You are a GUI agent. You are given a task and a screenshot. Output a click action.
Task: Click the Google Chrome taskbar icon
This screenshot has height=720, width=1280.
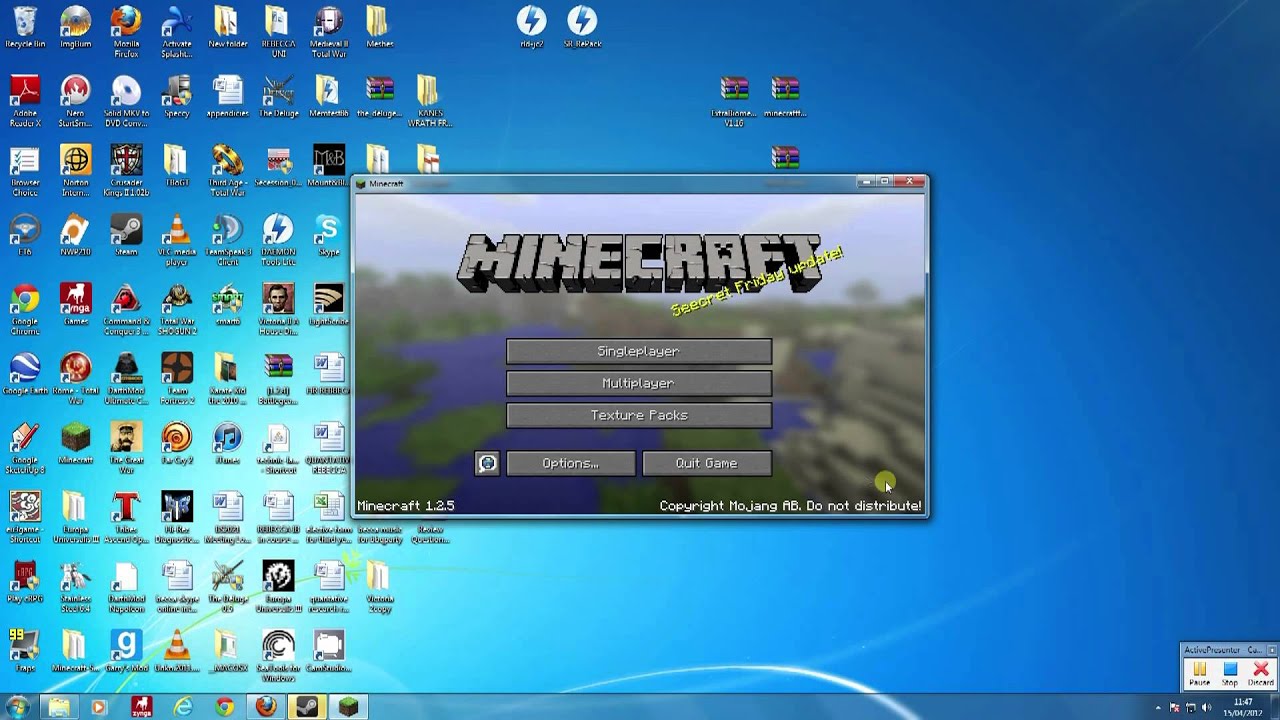click(x=224, y=707)
